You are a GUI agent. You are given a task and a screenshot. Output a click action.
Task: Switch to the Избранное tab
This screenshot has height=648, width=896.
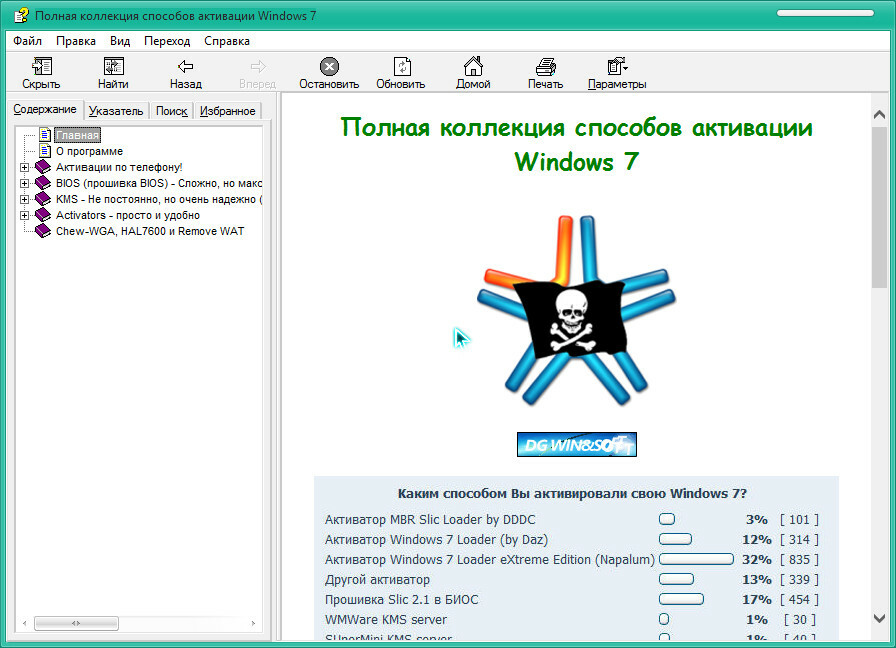[227, 111]
